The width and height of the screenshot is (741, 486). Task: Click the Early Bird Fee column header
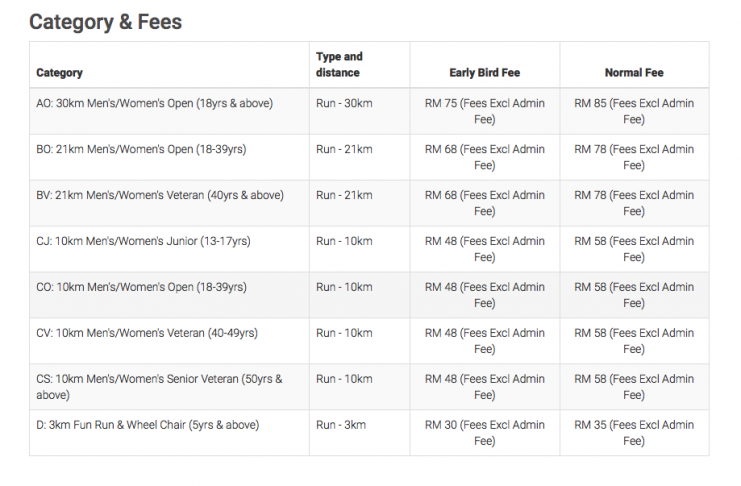[x=484, y=73]
